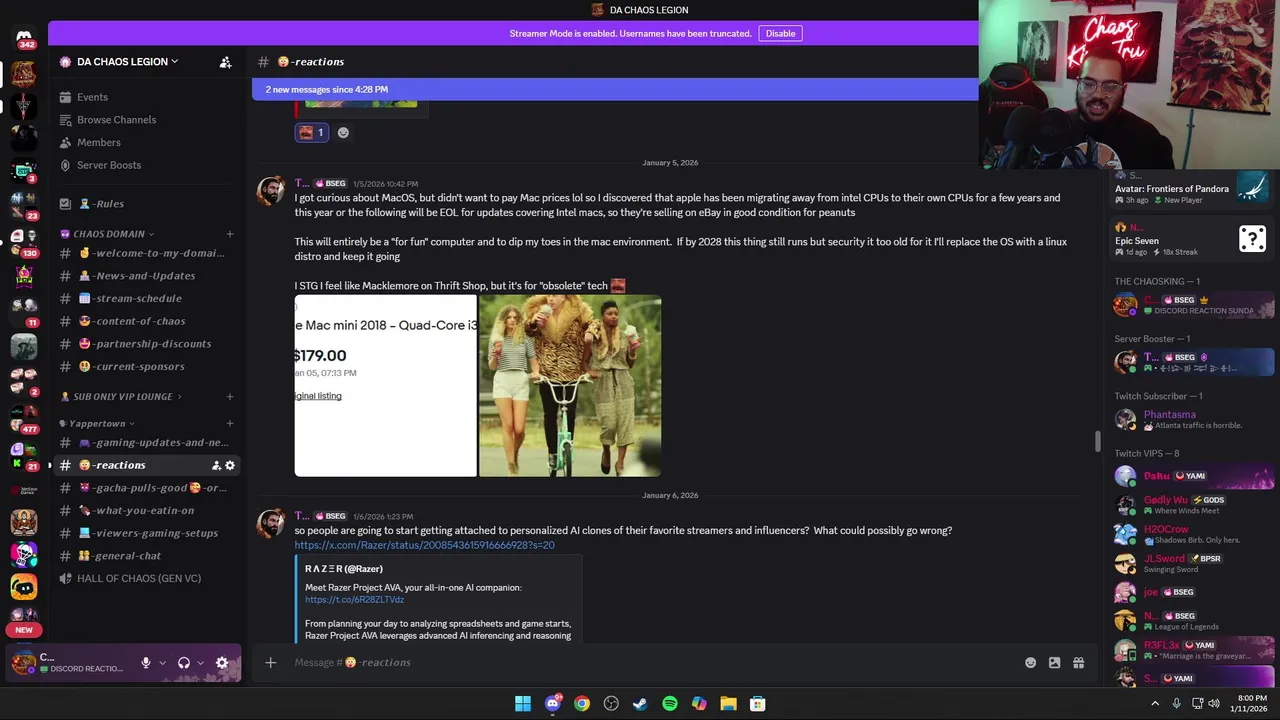Open H2OCrow's profile in member list
This screenshot has width=1280, height=720.
(x=1194, y=534)
